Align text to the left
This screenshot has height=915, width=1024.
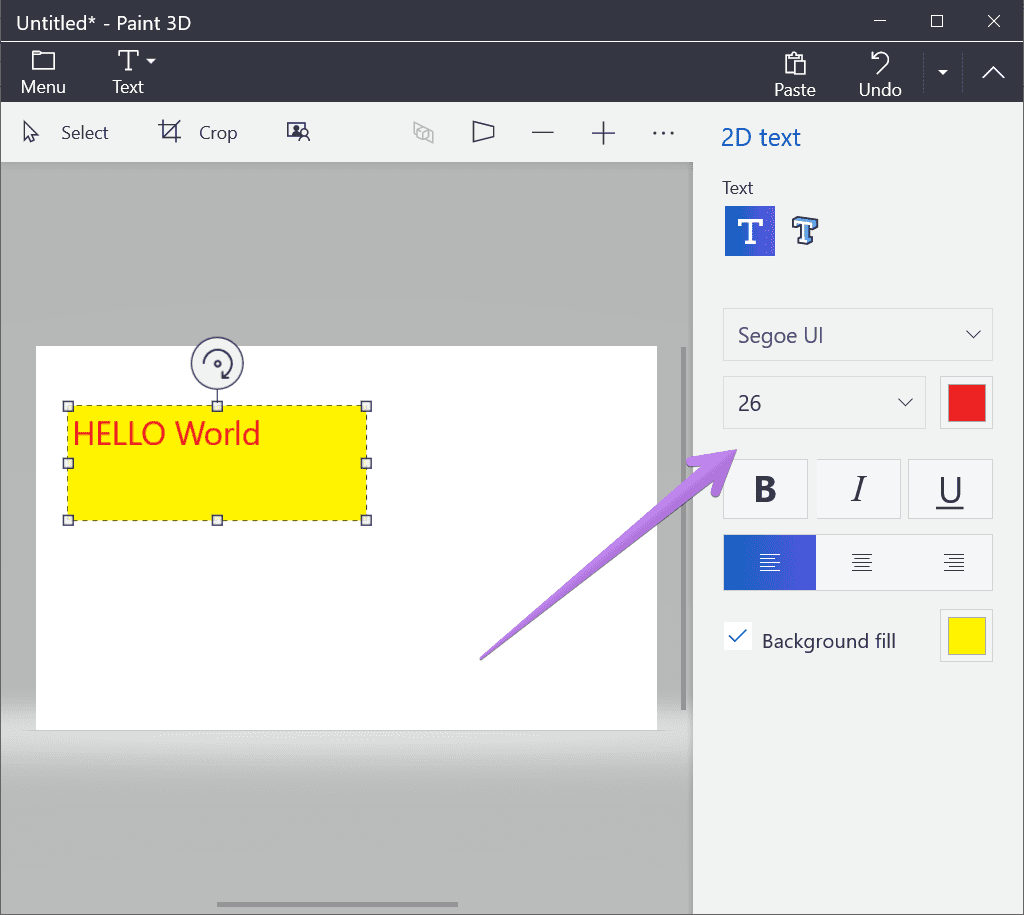[x=769, y=562]
